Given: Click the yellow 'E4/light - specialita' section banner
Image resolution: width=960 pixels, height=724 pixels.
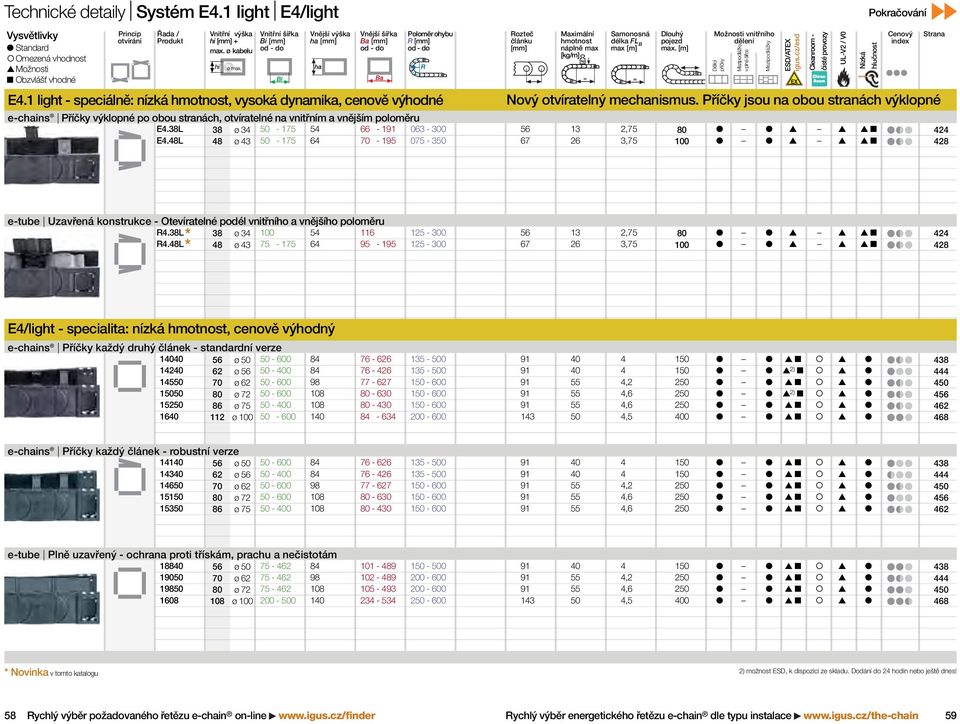Looking at the screenshot, I should pos(480,329).
